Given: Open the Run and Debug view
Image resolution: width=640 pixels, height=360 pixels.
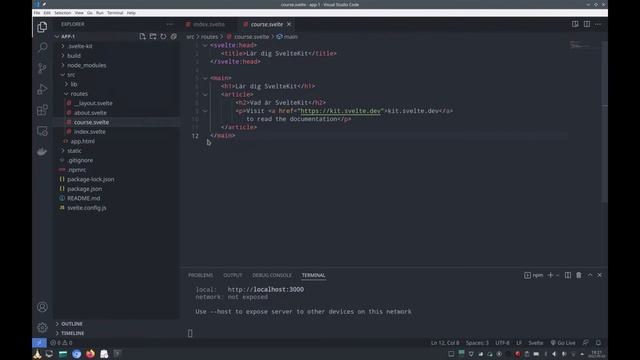Looking at the screenshot, I should [42, 89].
